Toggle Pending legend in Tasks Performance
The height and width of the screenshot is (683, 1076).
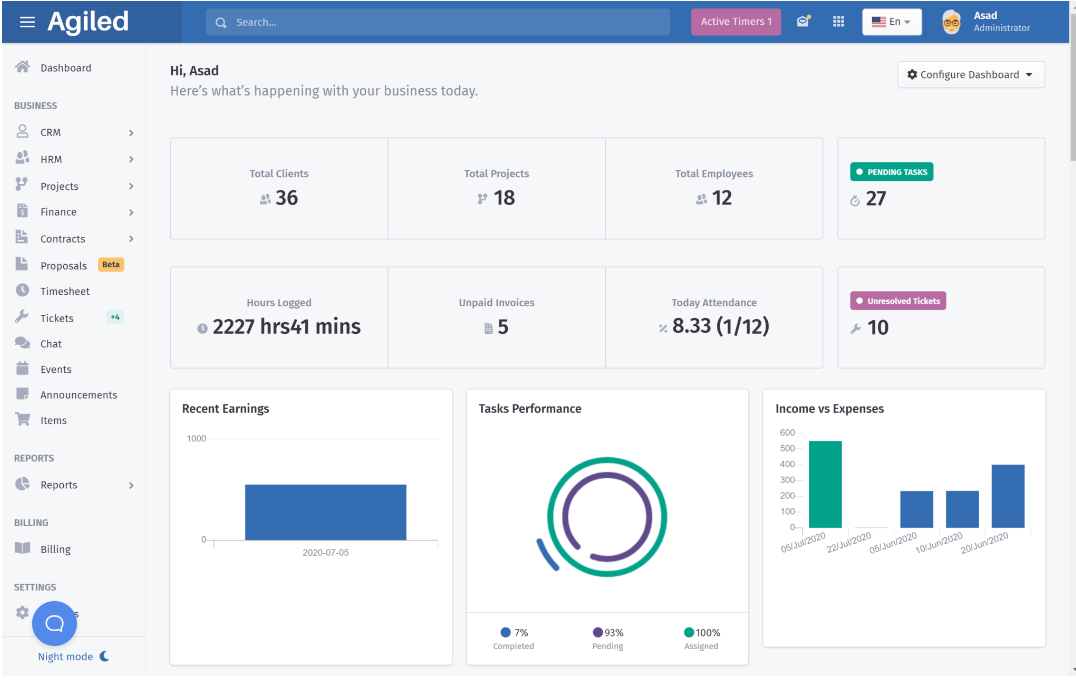[608, 638]
